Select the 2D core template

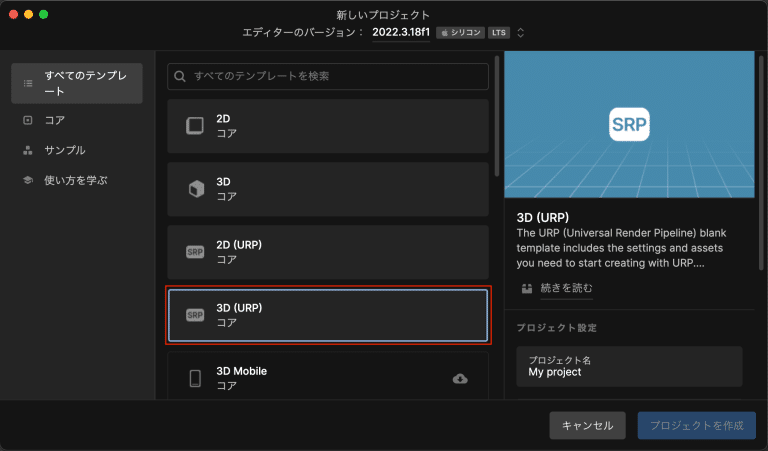click(x=328, y=126)
